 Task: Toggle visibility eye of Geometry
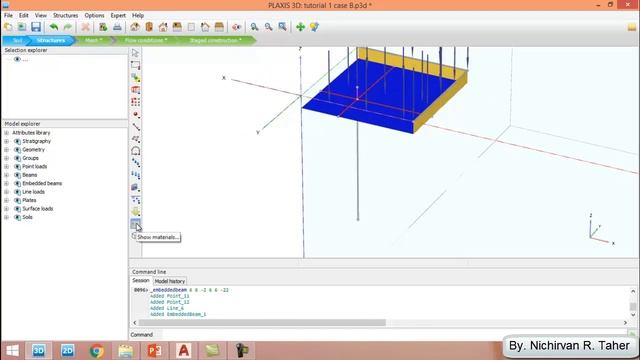[x=17, y=150]
